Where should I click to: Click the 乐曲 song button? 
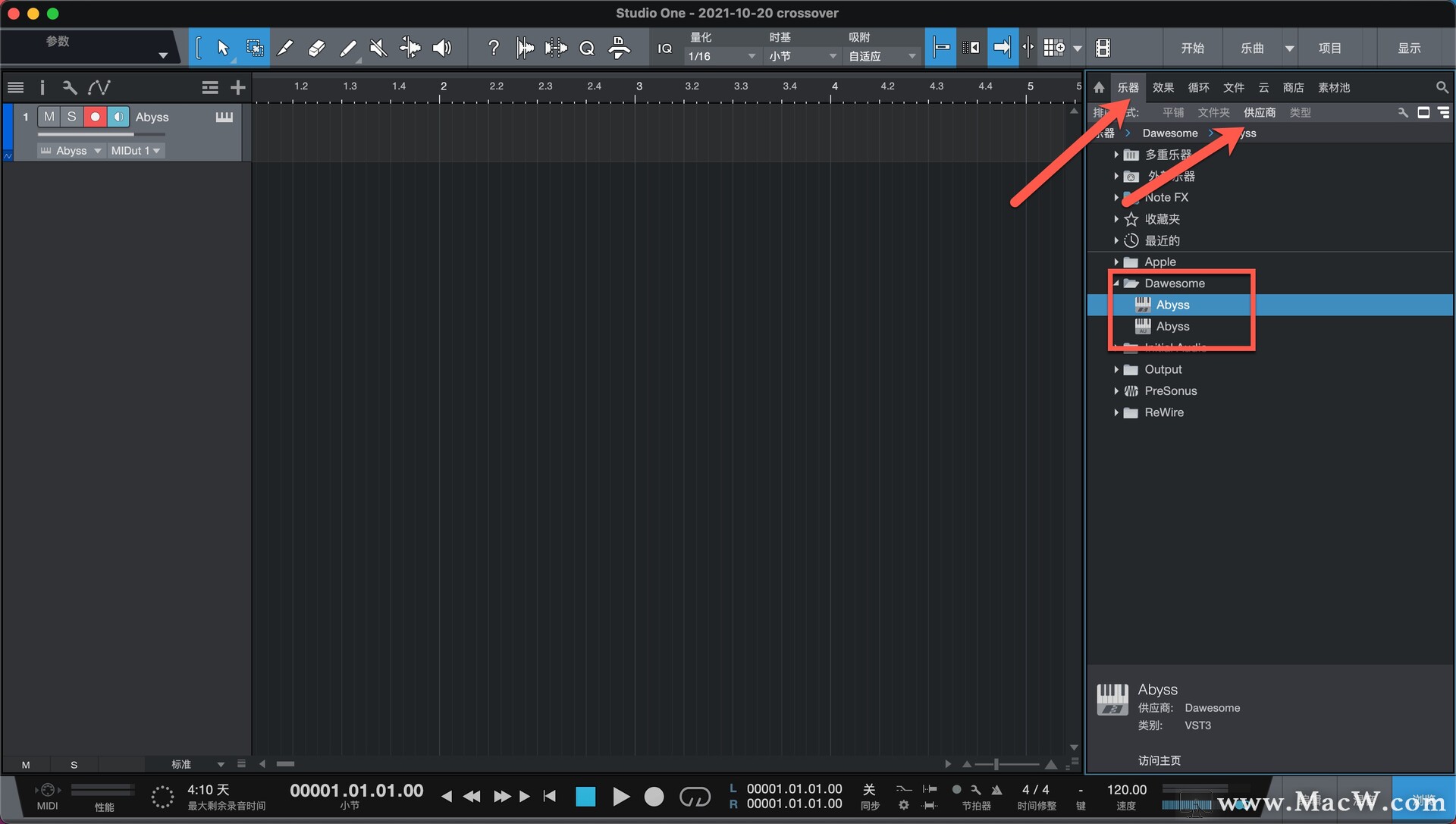point(1252,49)
